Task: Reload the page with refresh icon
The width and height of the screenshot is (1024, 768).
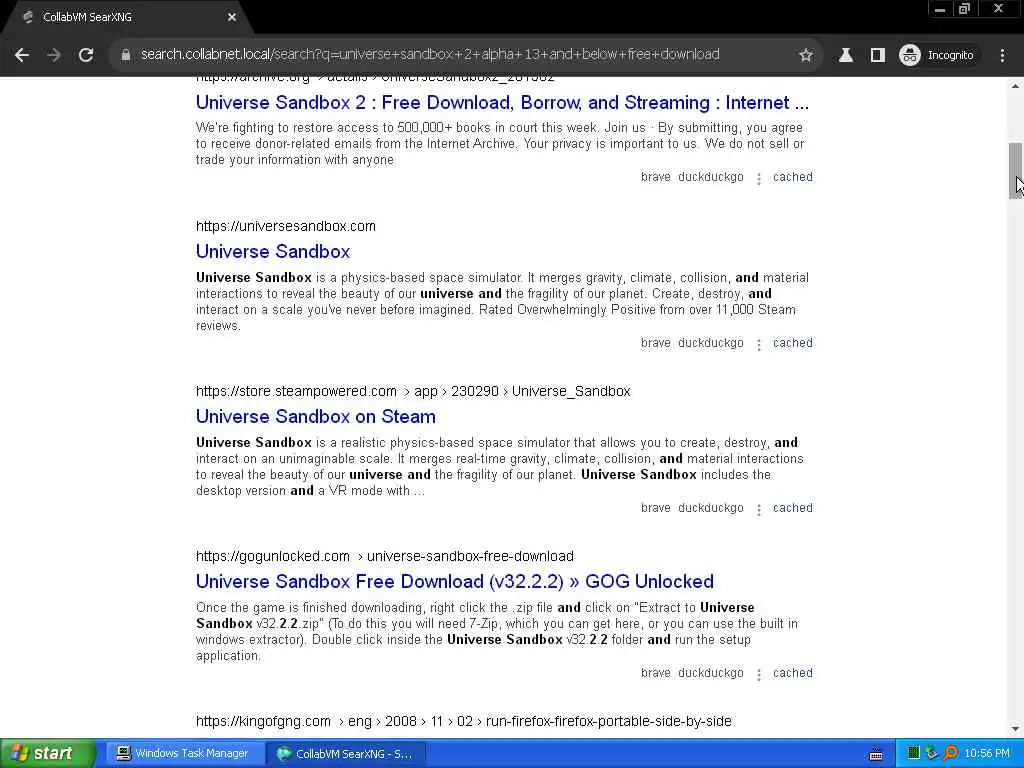Action: point(86,55)
